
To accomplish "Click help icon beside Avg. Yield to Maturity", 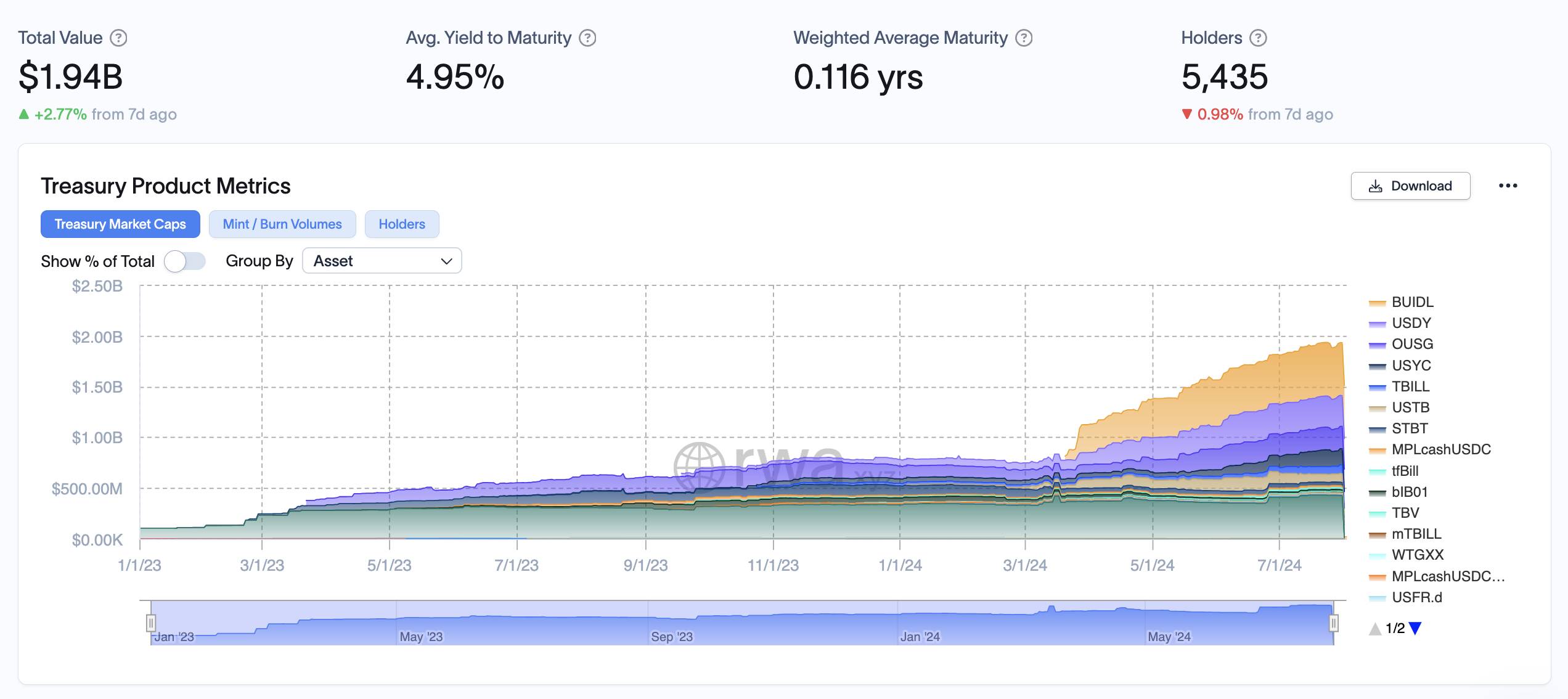I will tap(588, 38).
